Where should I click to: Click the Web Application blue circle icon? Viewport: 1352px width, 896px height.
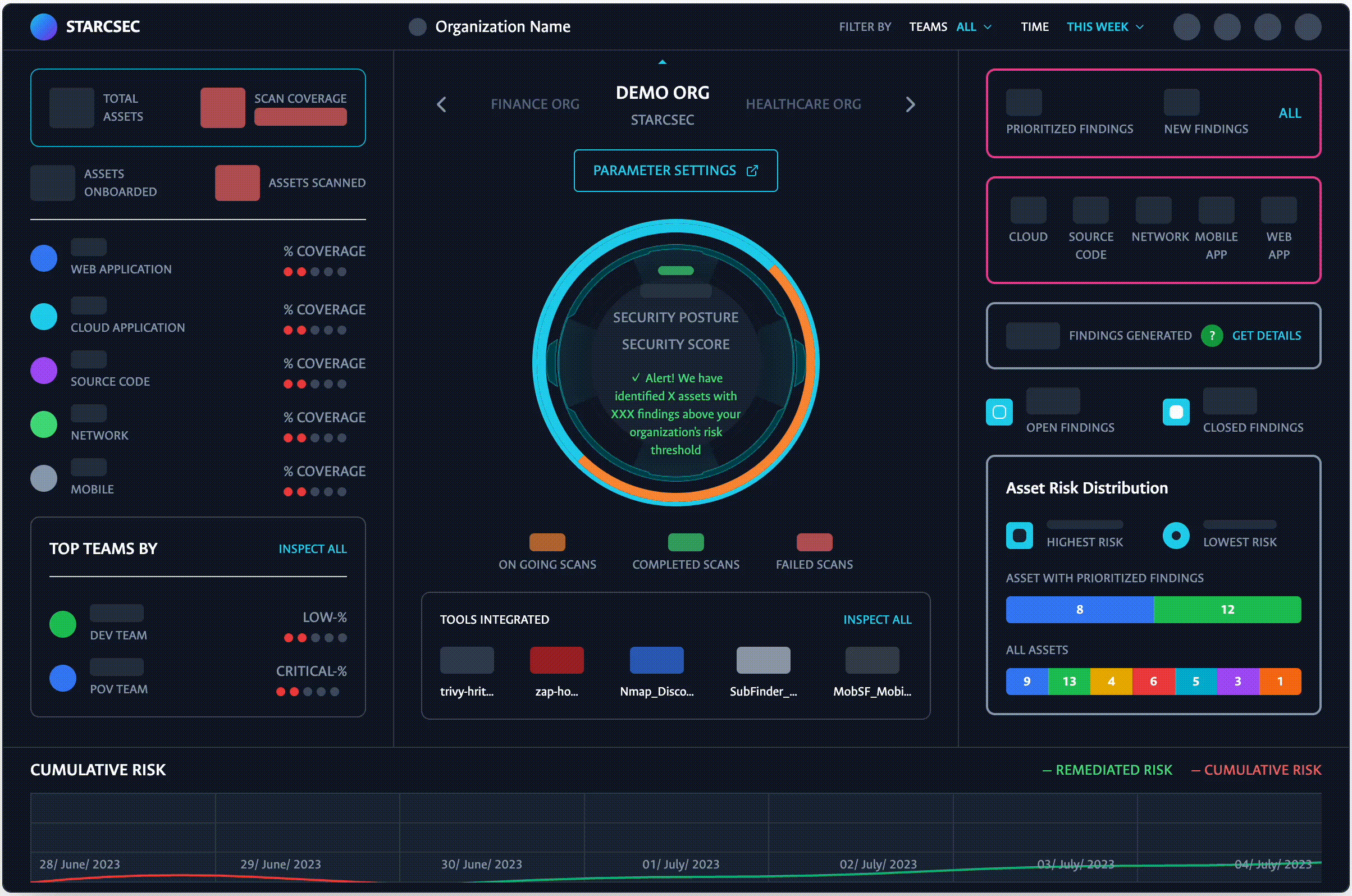[43, 258]
